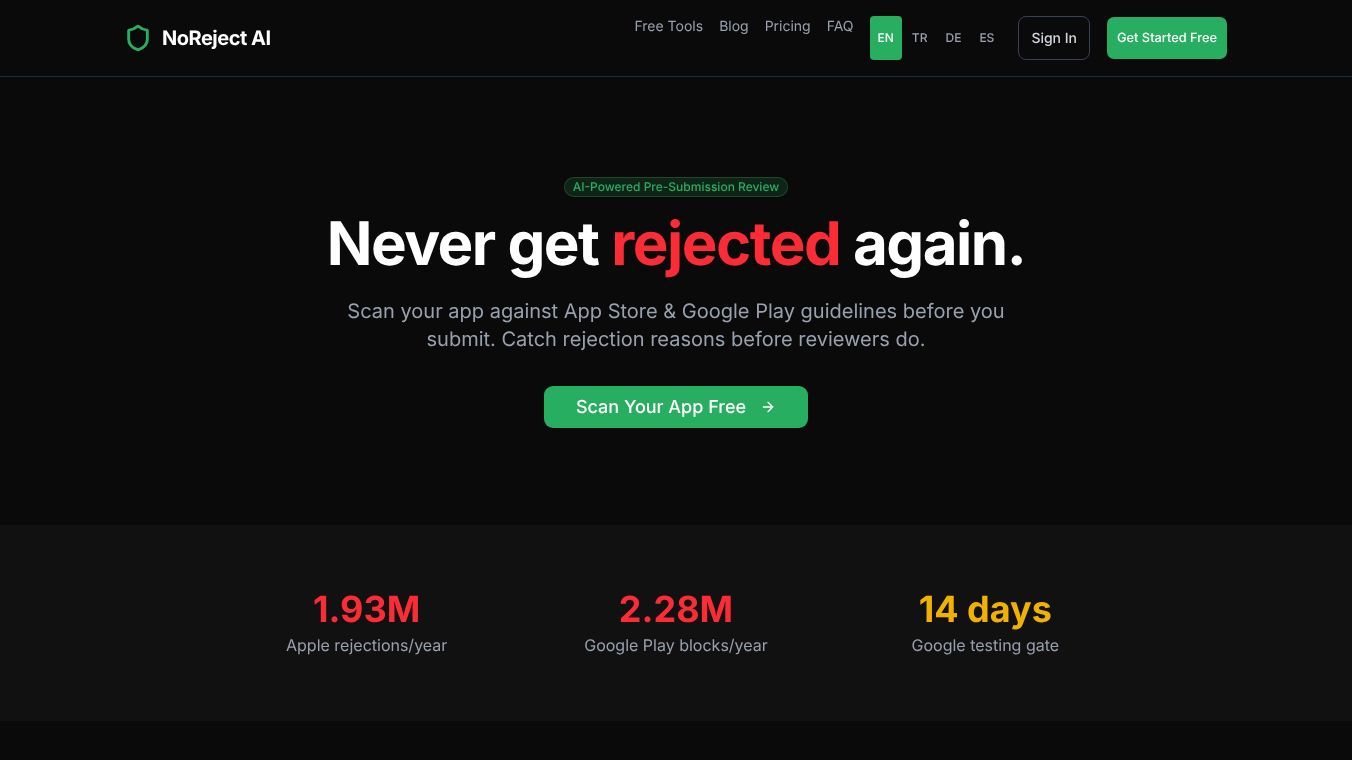Open the Free Tools menu
This screenshot has height=760, width=1352.
(x=668, y=26)
